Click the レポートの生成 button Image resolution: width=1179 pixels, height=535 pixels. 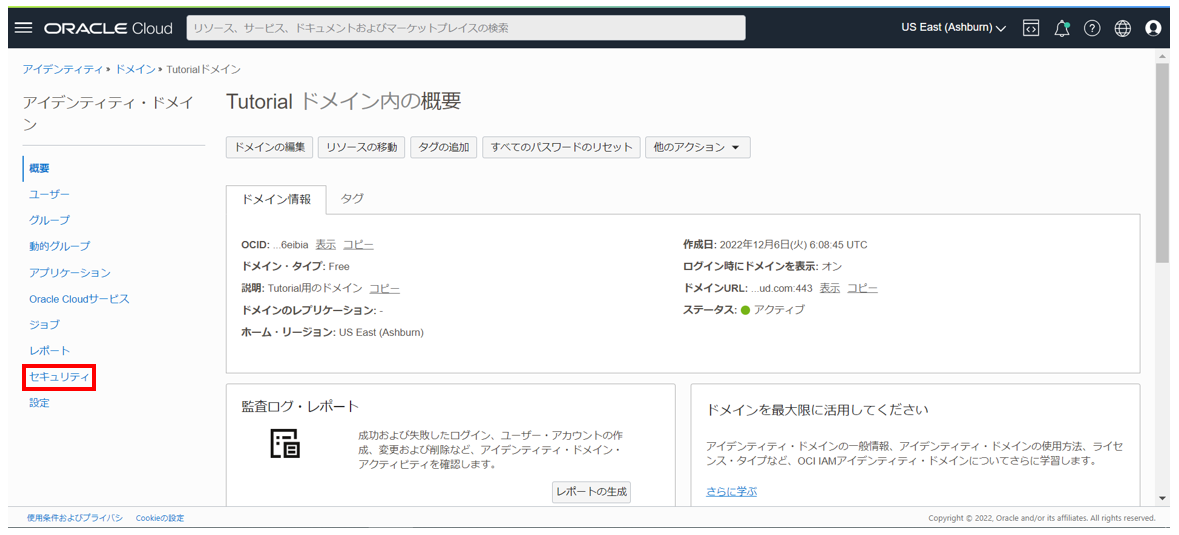coord(591,492)
